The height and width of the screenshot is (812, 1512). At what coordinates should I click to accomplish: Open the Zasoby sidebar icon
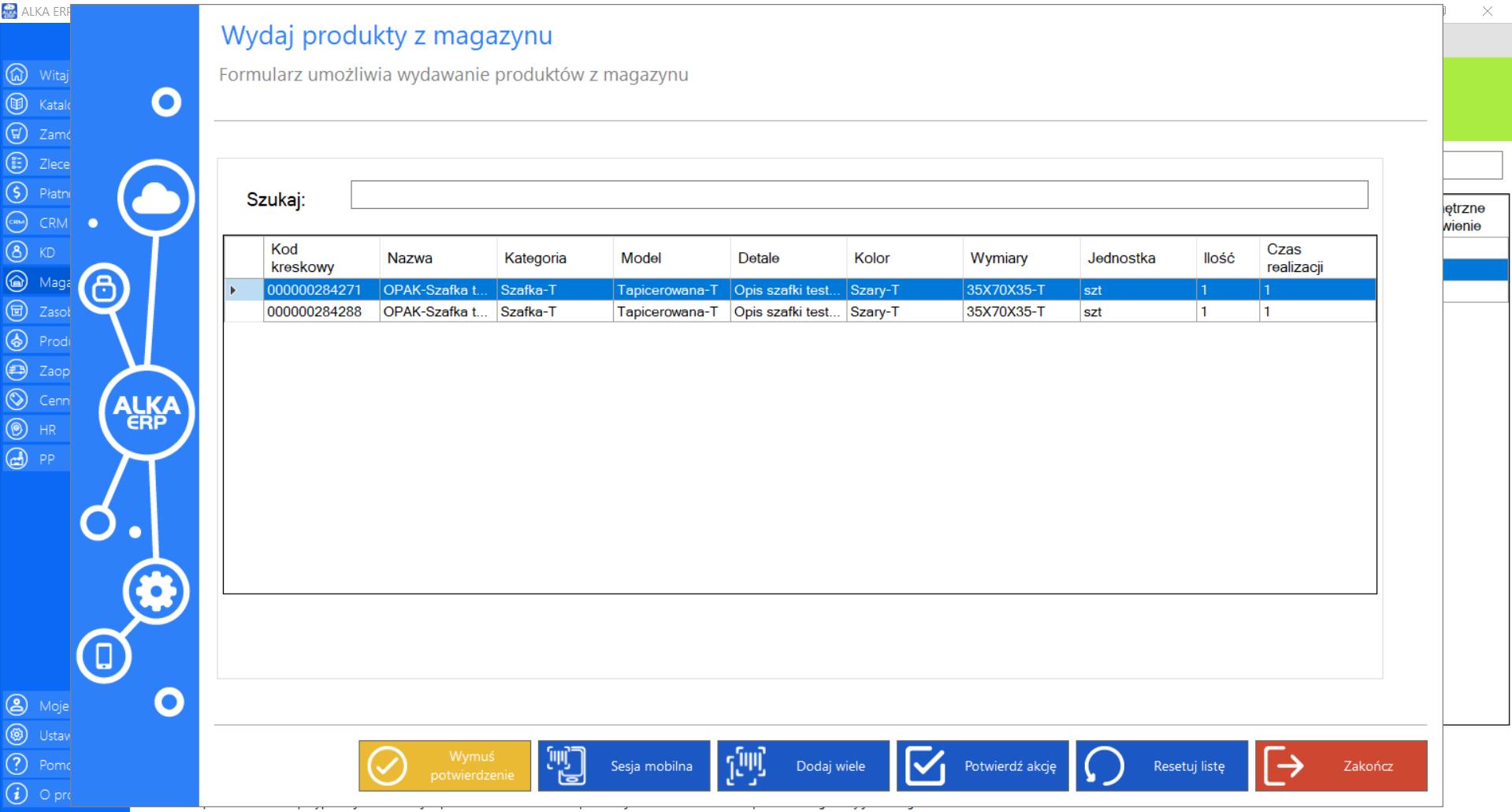[17, 311]
